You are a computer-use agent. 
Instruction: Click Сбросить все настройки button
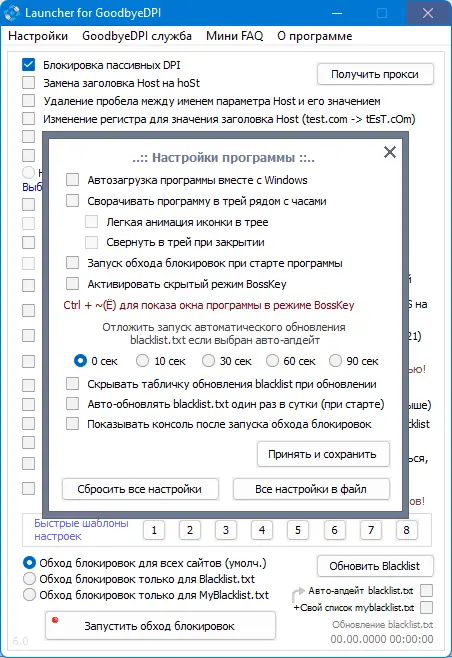click(x=140, y=489)
